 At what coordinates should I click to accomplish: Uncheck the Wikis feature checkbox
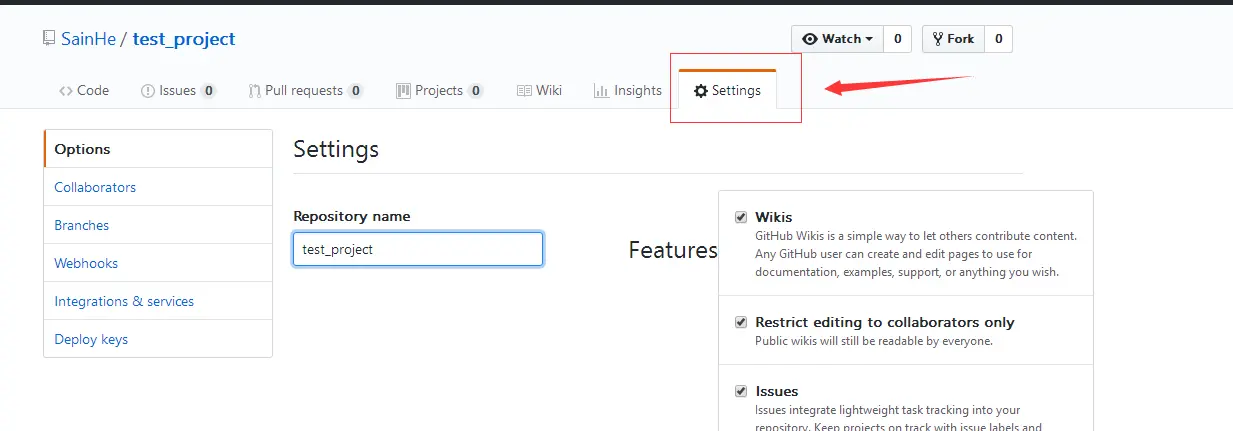741,217
